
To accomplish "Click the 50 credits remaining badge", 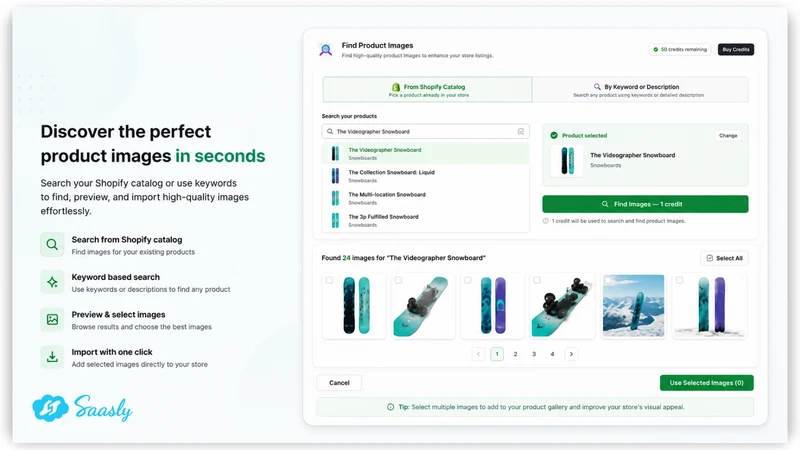I will (x=681, y=49).
